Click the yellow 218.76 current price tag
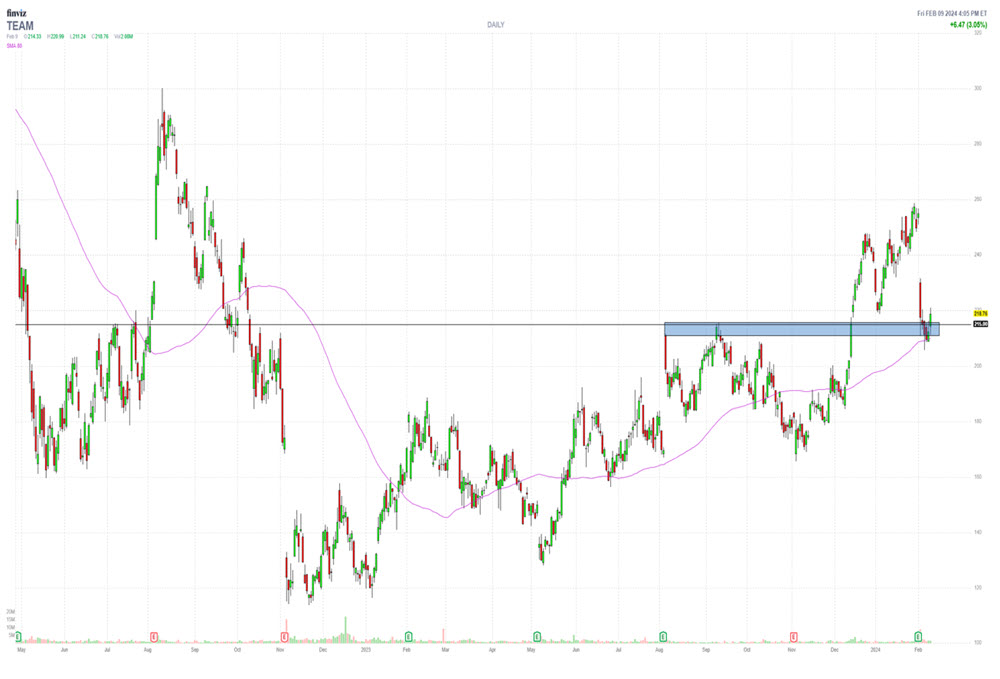The image size is (1000, 679). pyautogui.click(x=980, y=313)
